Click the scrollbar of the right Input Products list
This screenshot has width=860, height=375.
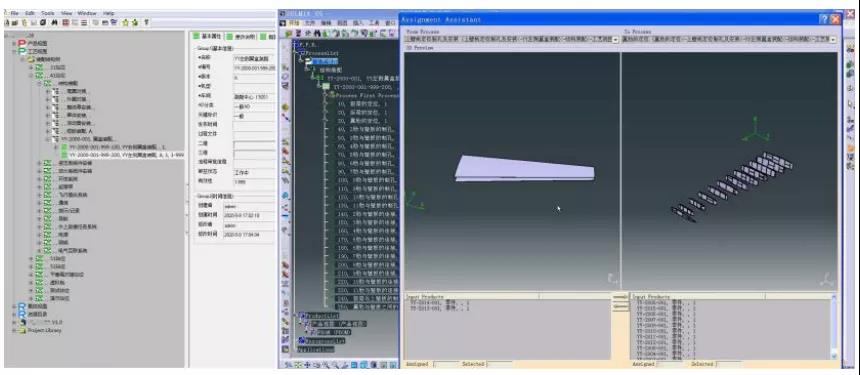(834, 326)
